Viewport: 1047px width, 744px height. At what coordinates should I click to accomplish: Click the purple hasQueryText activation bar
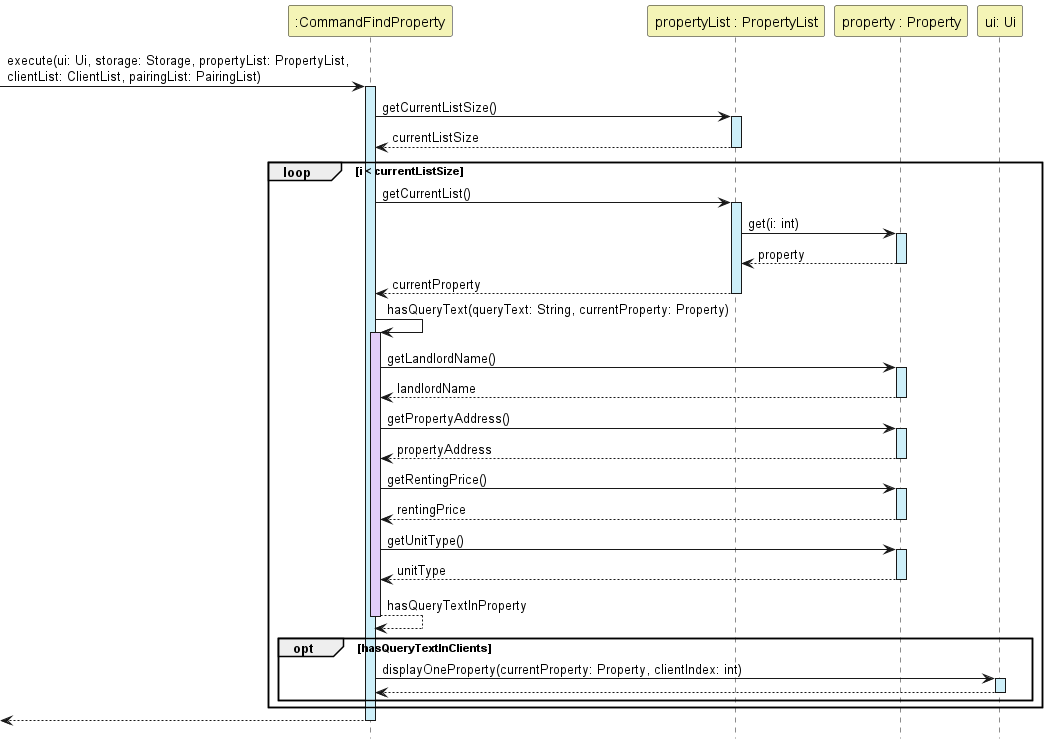[376, 474]
